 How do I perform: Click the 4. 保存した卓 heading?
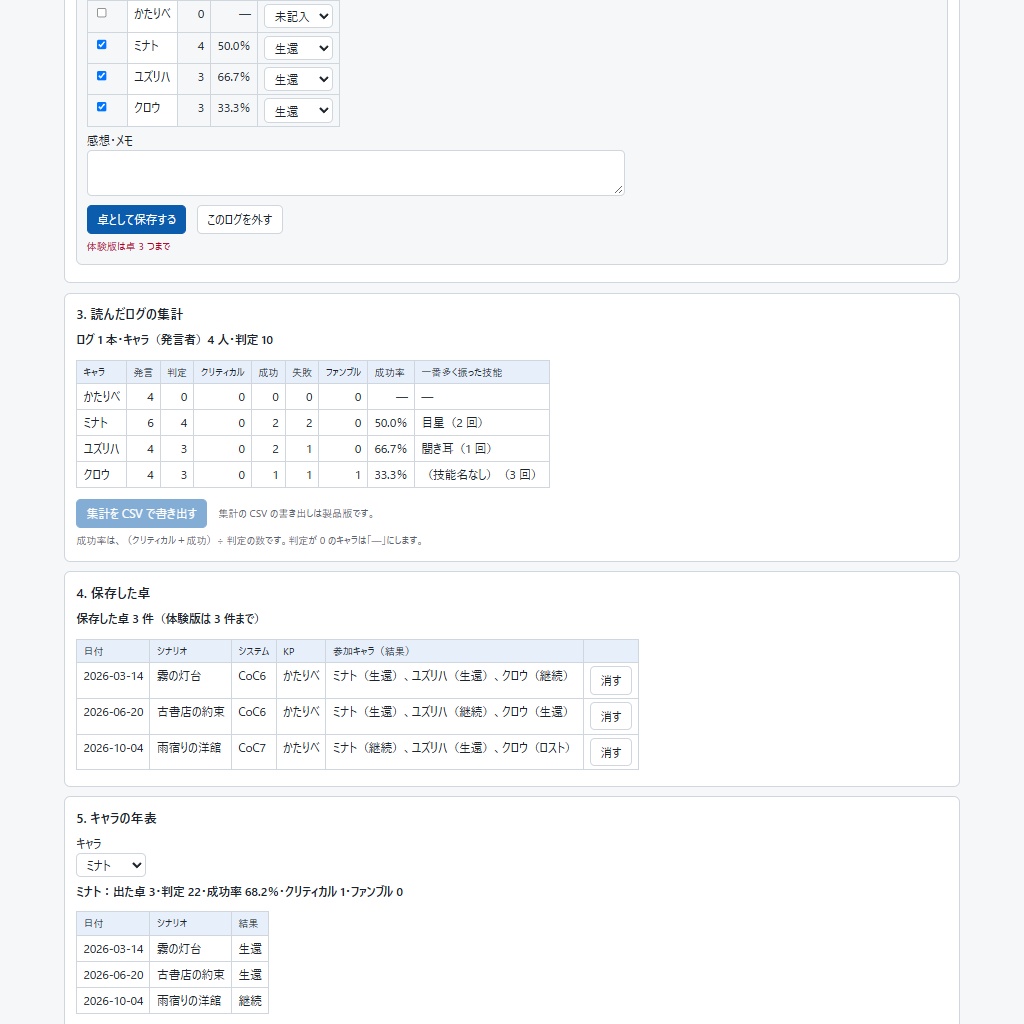pos(113,593)
